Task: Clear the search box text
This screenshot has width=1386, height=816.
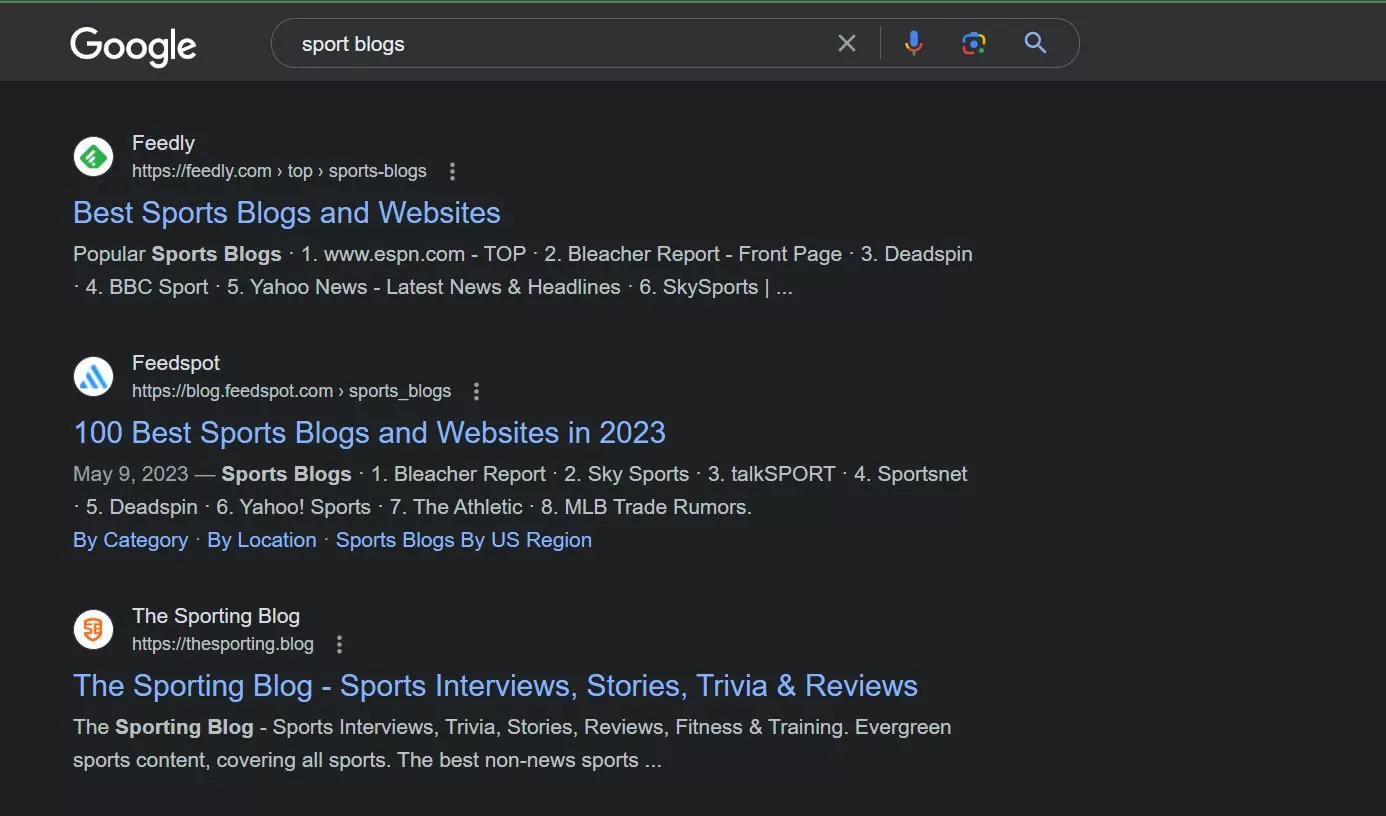Action: [847, 43]
